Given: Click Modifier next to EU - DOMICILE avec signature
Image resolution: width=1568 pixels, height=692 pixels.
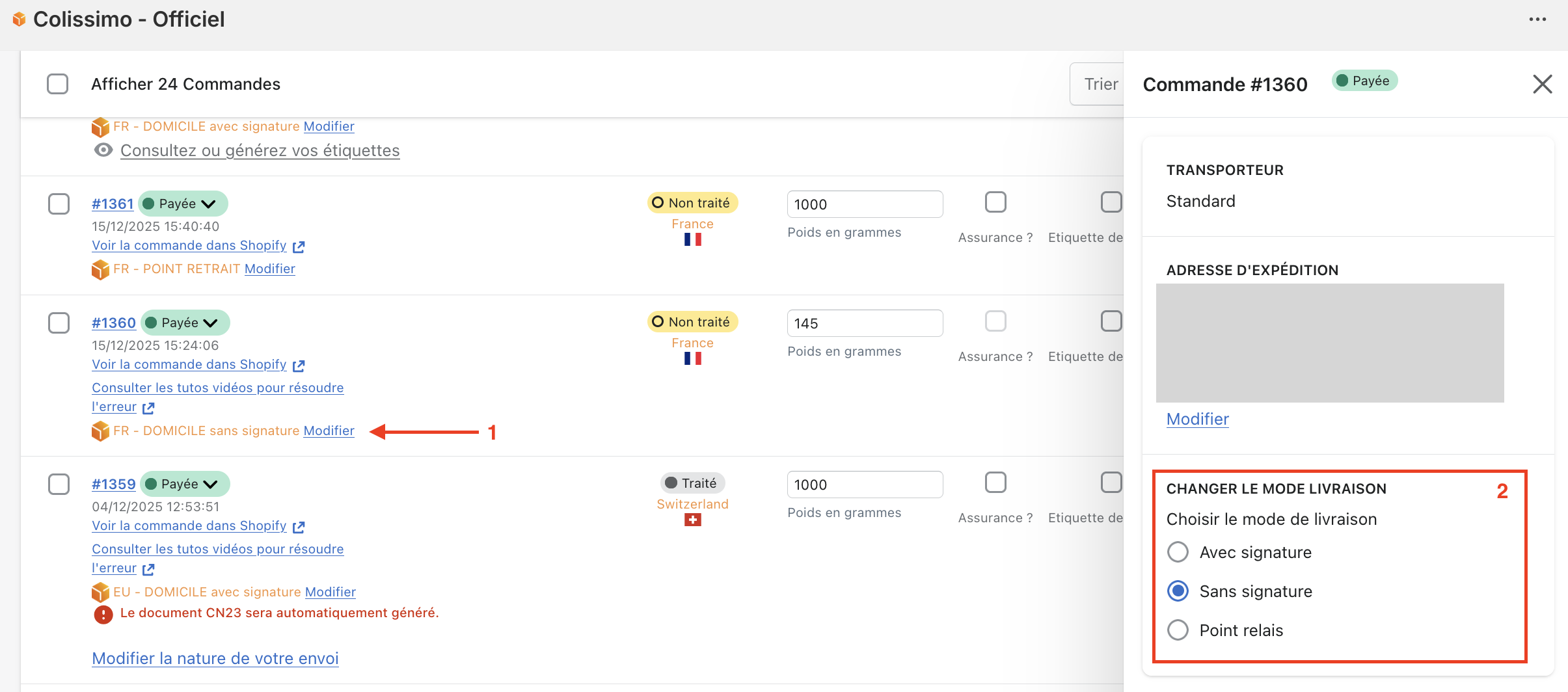Looking at the screenshot, I should point(331,592).
